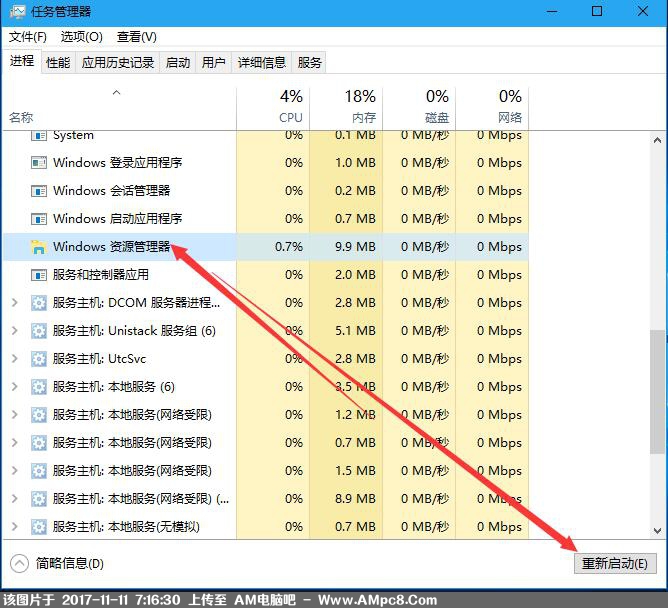This screenshot has height=608, width=668.
Task: Expand the 1.5 MB 本地服务(网络受限) row
Action: coord(14,471)
